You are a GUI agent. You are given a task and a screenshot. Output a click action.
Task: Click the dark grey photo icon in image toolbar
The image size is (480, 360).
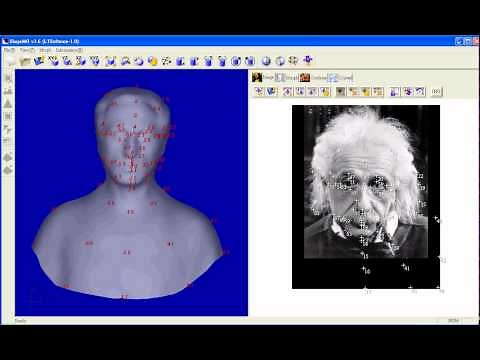click(x=340, y=91)
